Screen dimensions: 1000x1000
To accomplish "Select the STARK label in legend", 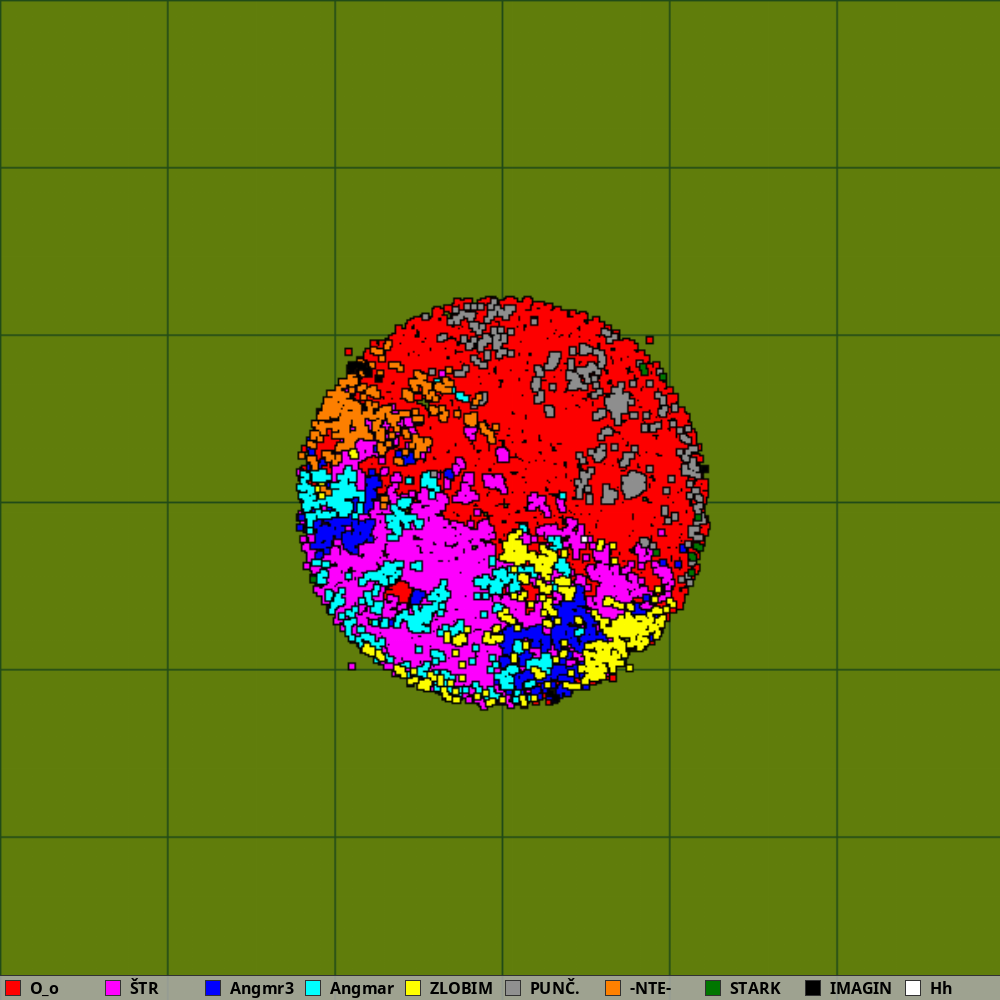I will click(x=755, y=988).
